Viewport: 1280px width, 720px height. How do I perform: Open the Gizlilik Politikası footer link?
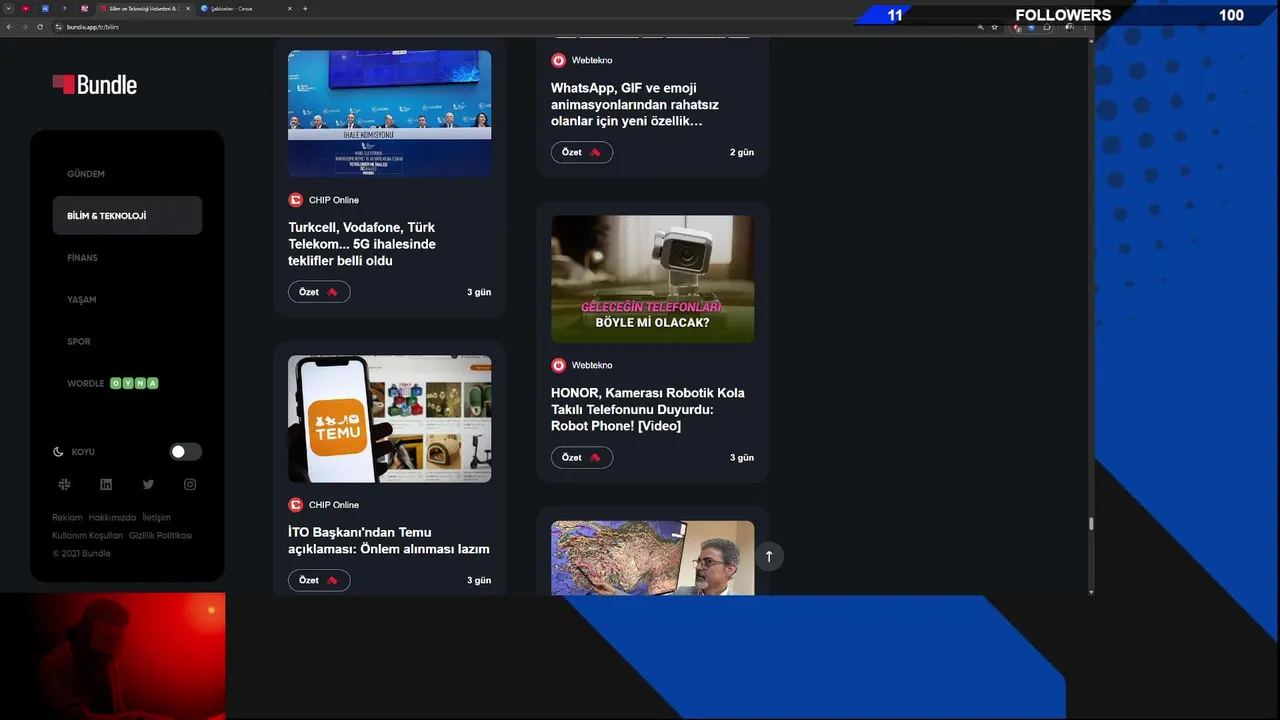160,536
